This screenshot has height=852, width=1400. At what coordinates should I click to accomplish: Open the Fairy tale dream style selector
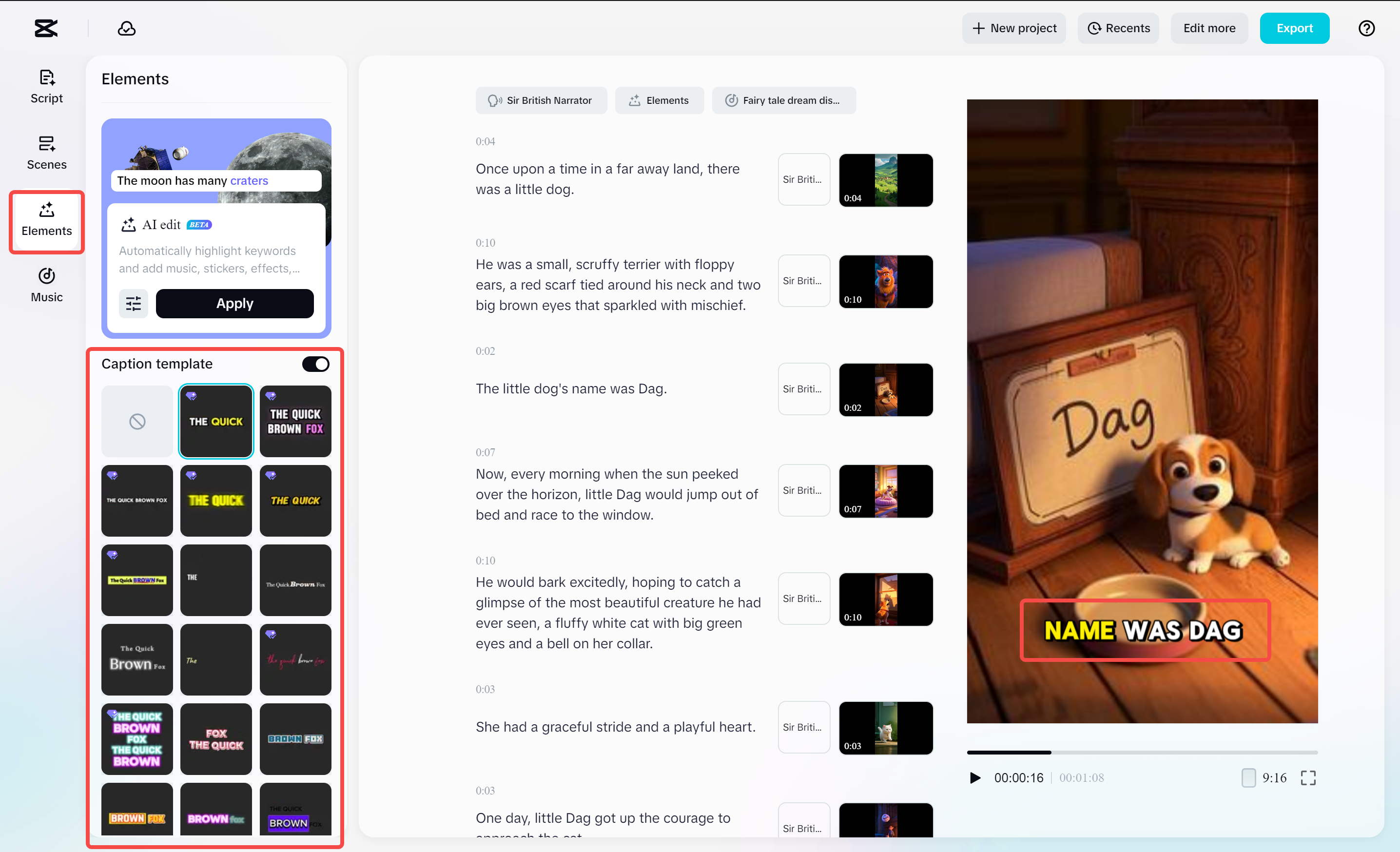click(x=784, y=100)
